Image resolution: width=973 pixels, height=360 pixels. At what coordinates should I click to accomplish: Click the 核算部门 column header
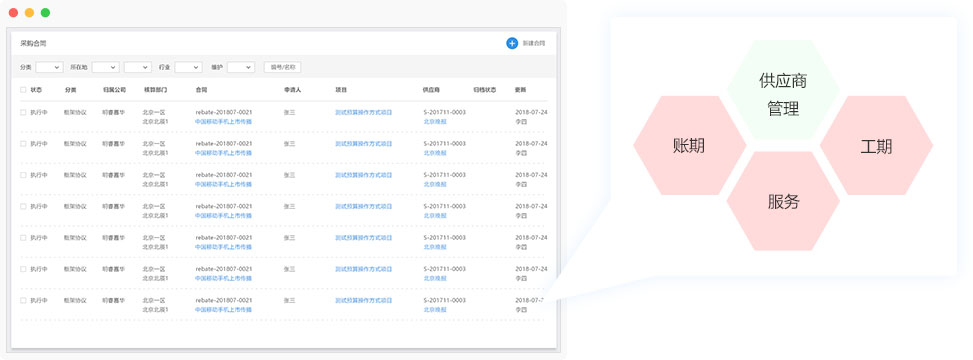[x=155, y=89]
